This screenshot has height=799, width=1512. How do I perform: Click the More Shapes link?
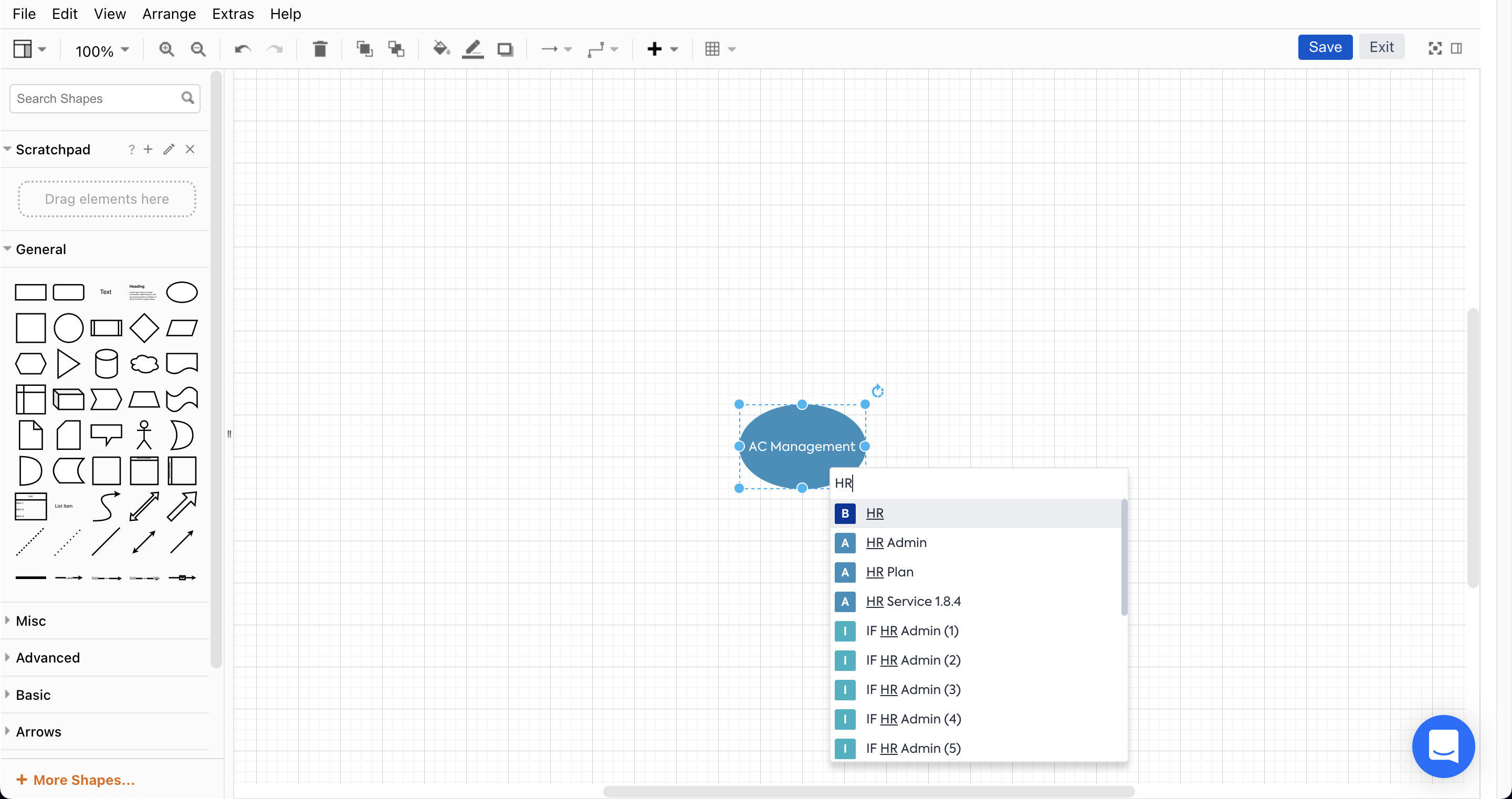pyautogui.click(x=76, y=780)
